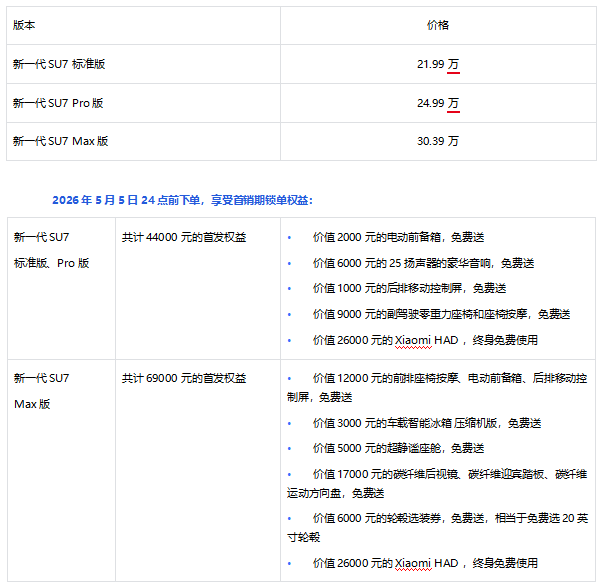This screenshot has height=586, width=602.
Task: Click '标准版、Pro 版' in benefits table
Action: (51, 263)
